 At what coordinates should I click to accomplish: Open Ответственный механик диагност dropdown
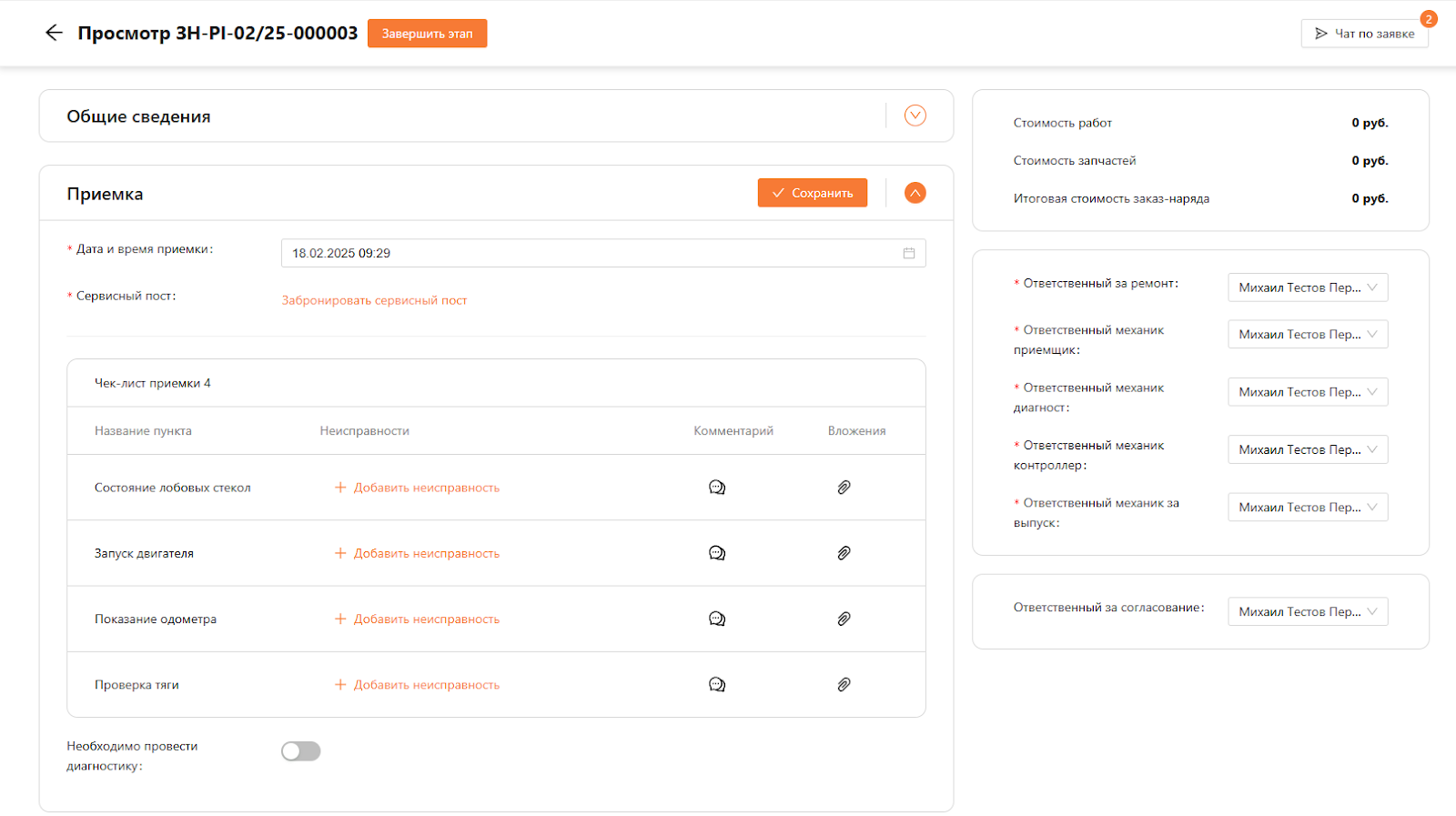(1307, 392)
